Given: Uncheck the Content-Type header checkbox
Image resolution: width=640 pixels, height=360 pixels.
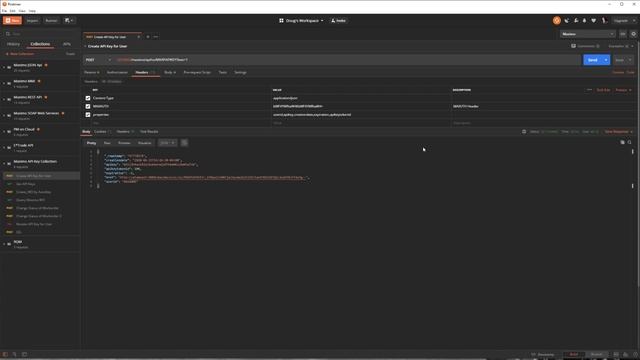Looking at the screenshot, I should tap(88, 98).
